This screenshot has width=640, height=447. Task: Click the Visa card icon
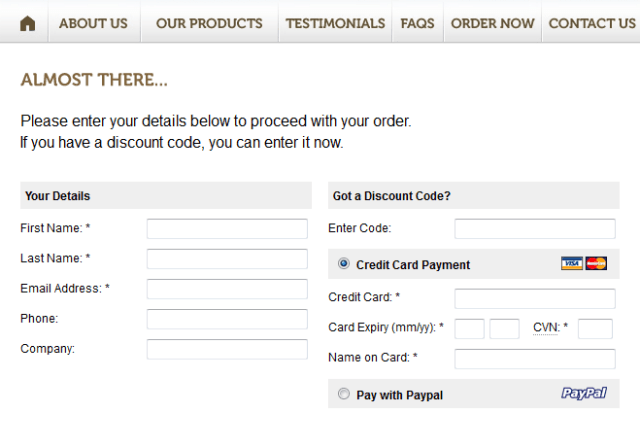tap(572, 264)
